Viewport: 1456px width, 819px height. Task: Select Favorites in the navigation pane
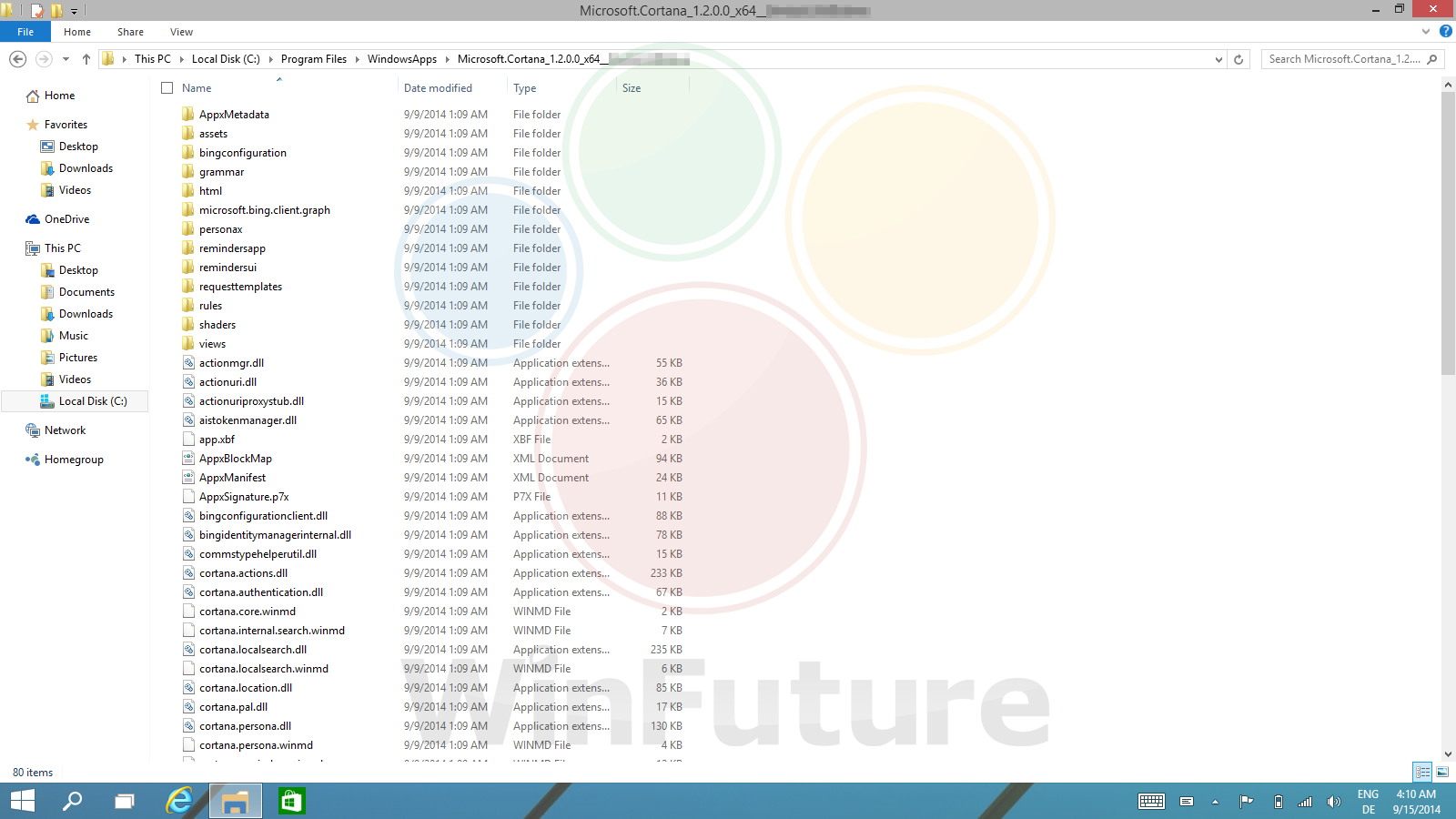(x=66, y=125)
